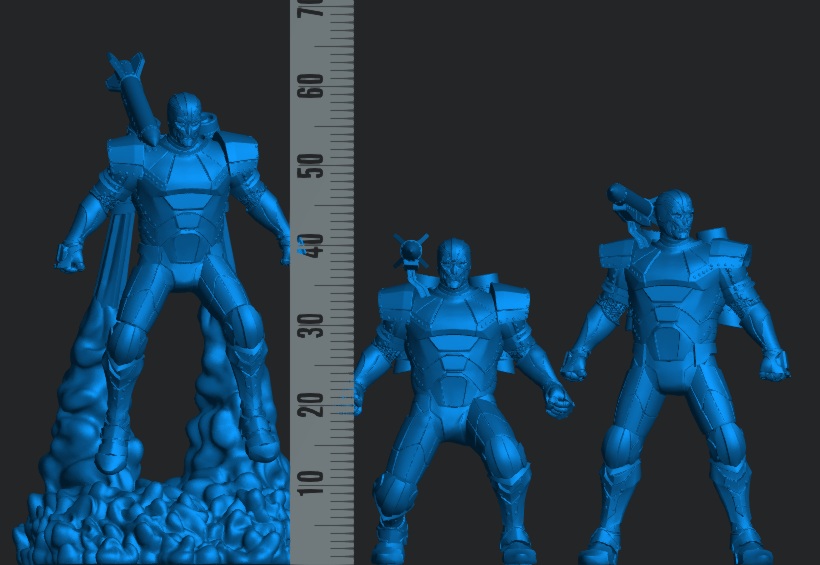Screen dimensions: 820x565
Task: Click the ruler label "50"
Action: pos(310,165)
